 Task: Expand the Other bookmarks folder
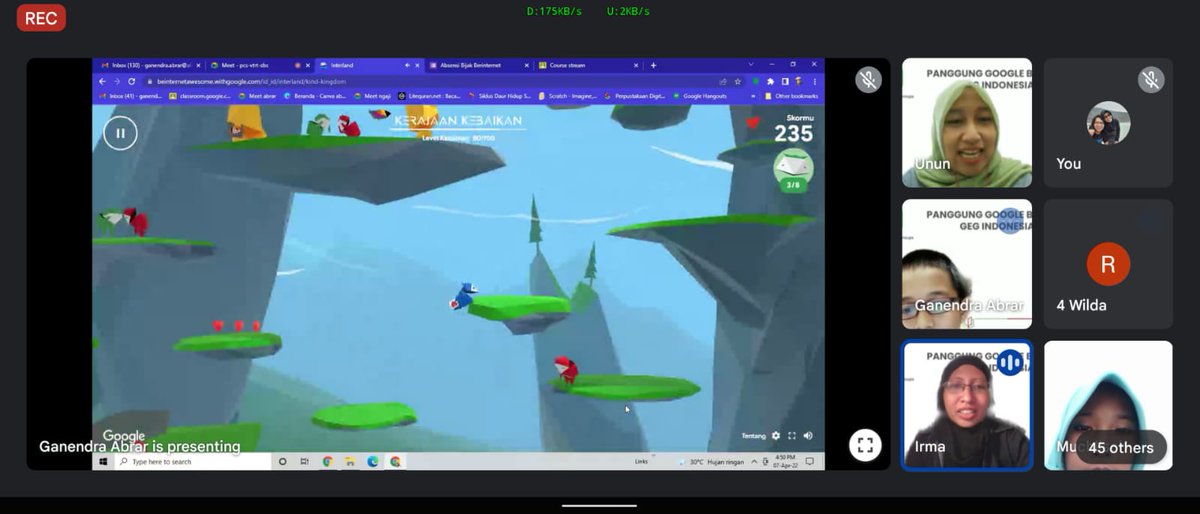click(x=792, y=96)
